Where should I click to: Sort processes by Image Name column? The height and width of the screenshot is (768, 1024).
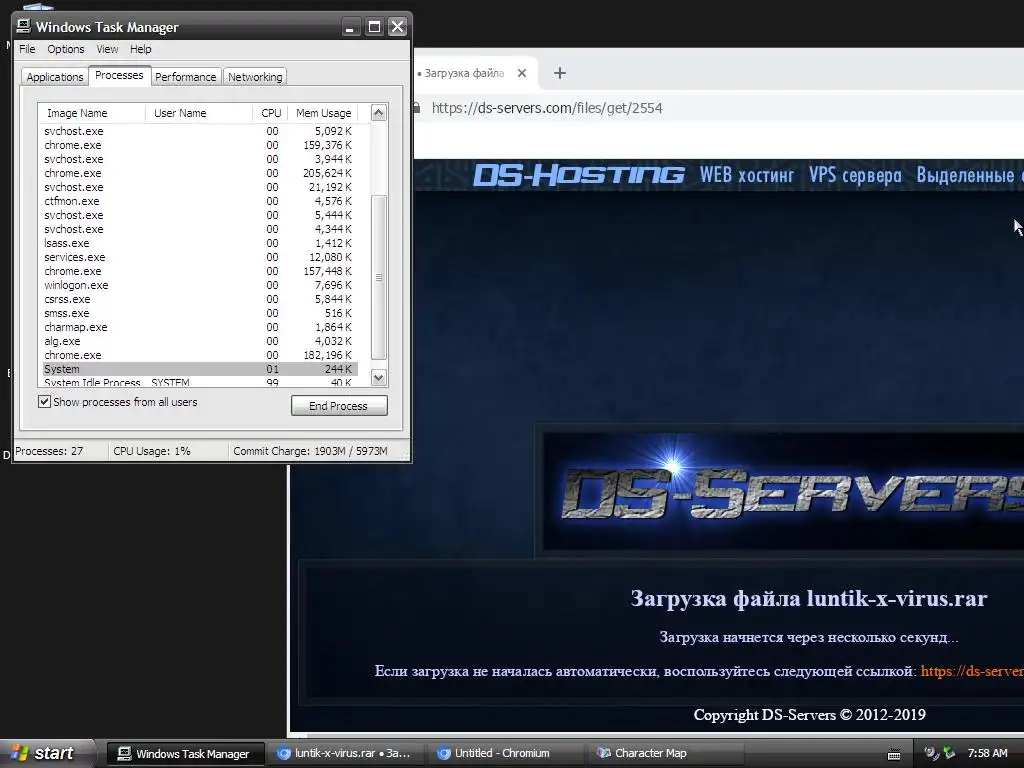[x=91, y=113]
